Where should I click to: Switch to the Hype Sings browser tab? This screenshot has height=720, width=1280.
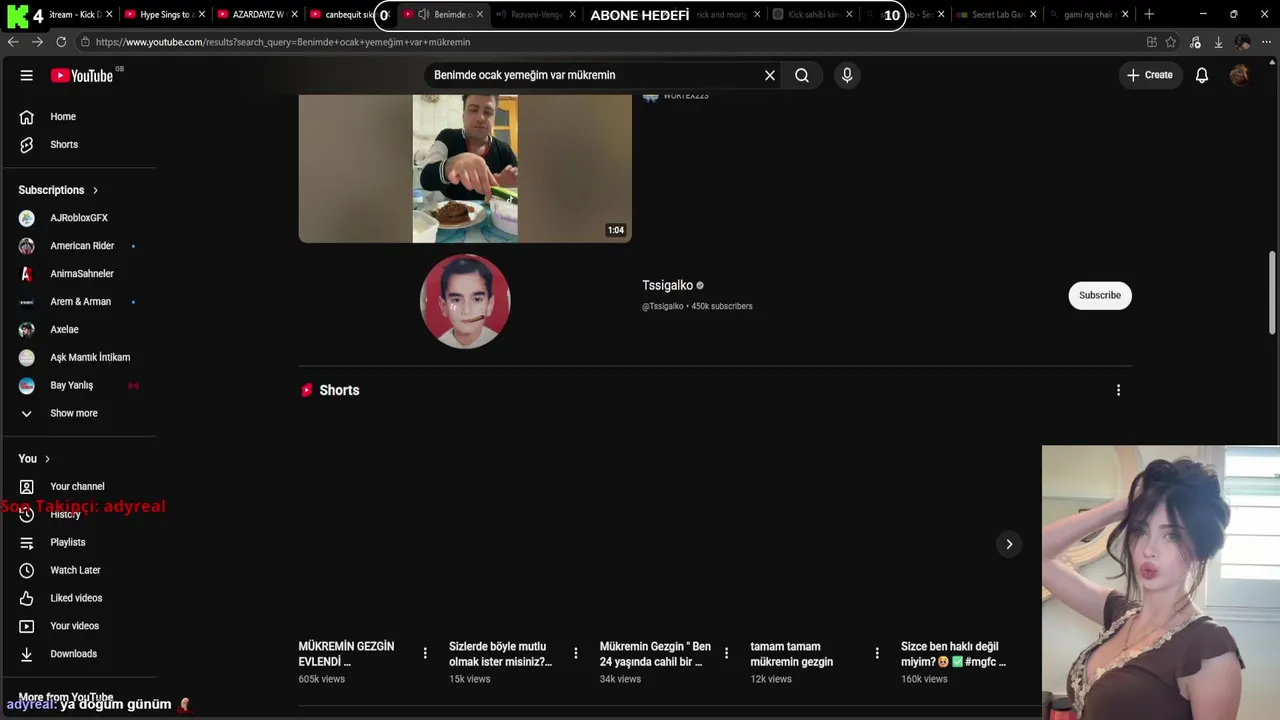tap(165, 14)
